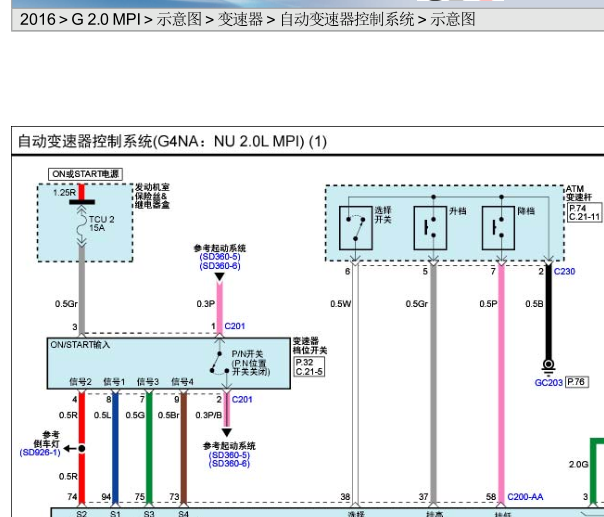Click the '变速器档位开关' component label

point(310,346)
